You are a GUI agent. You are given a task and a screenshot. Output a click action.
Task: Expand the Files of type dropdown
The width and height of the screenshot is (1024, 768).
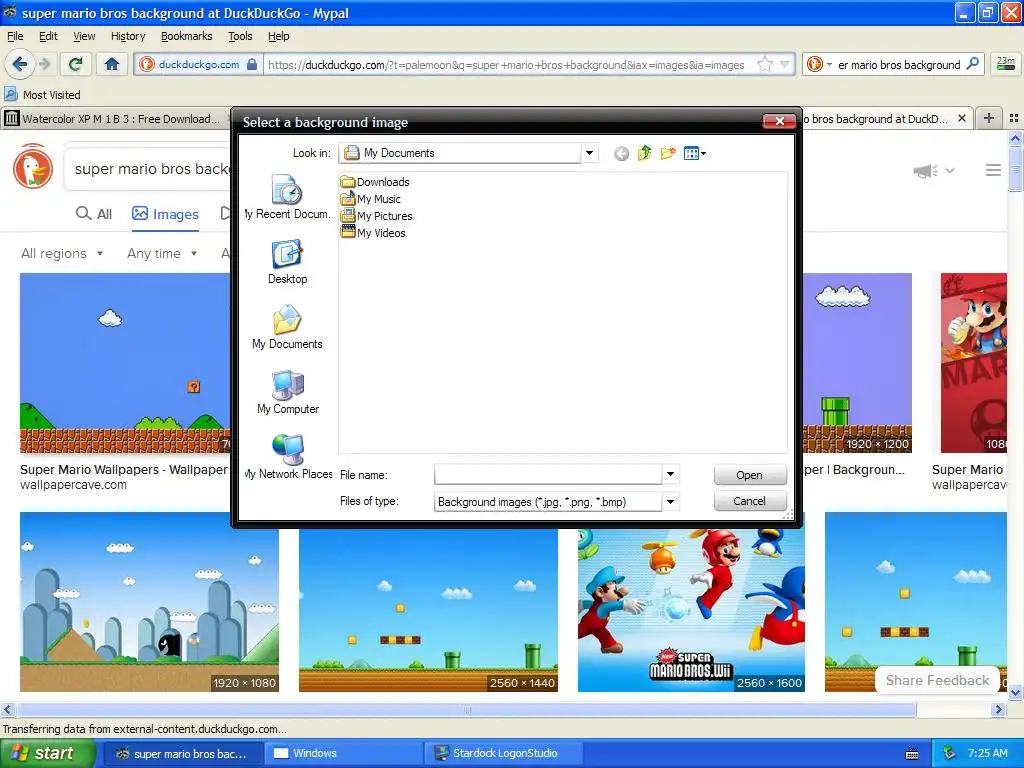[x=670, y=502]
